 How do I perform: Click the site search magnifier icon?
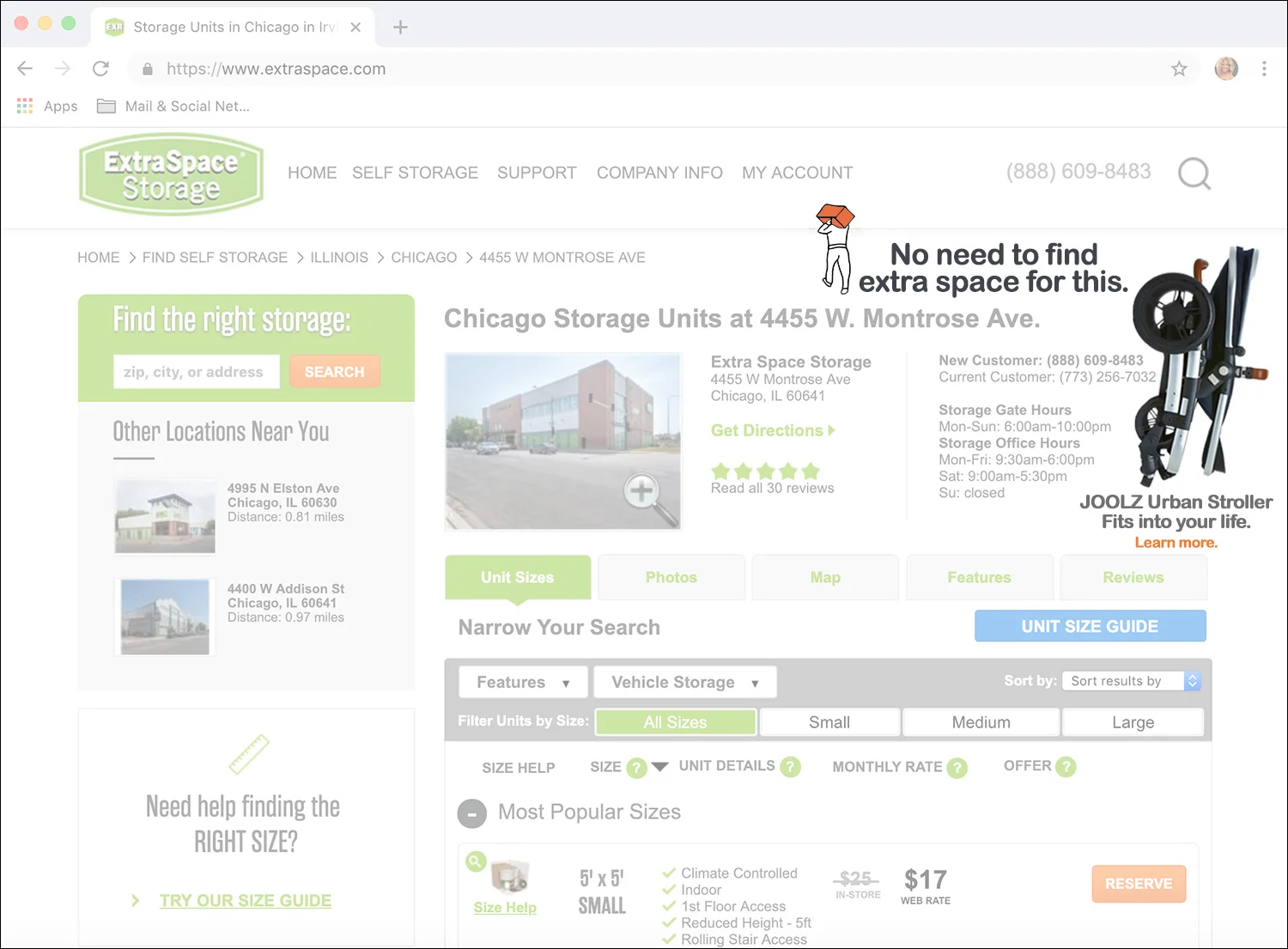1194,173
